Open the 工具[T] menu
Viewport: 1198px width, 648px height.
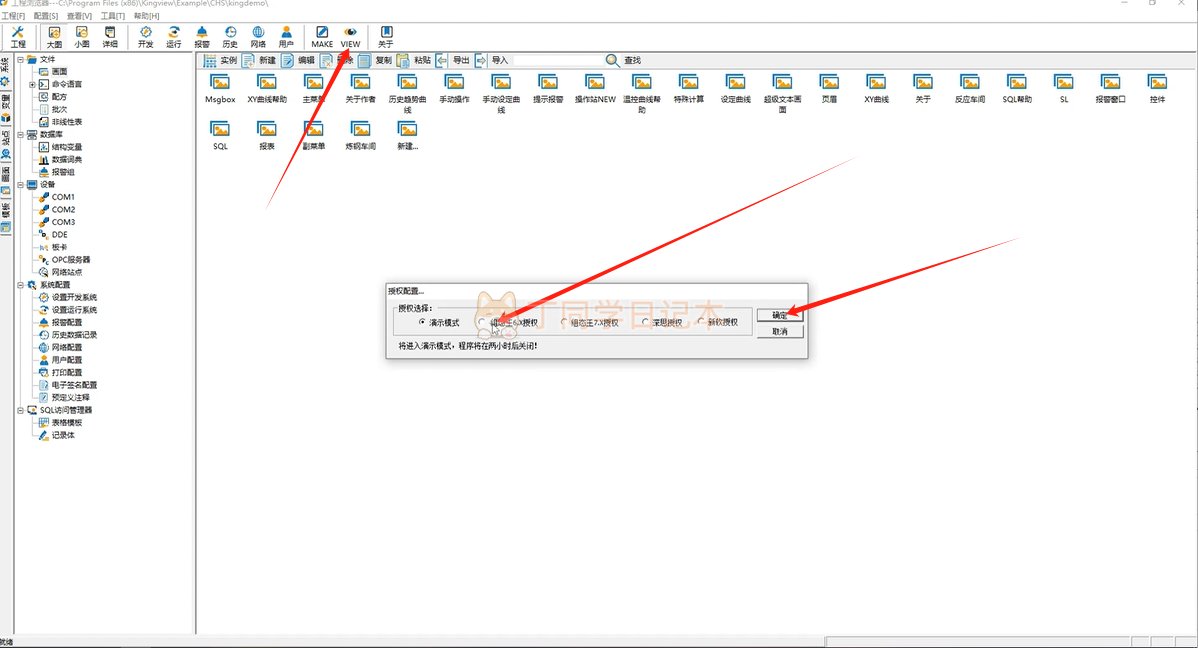tap(113, 16)
